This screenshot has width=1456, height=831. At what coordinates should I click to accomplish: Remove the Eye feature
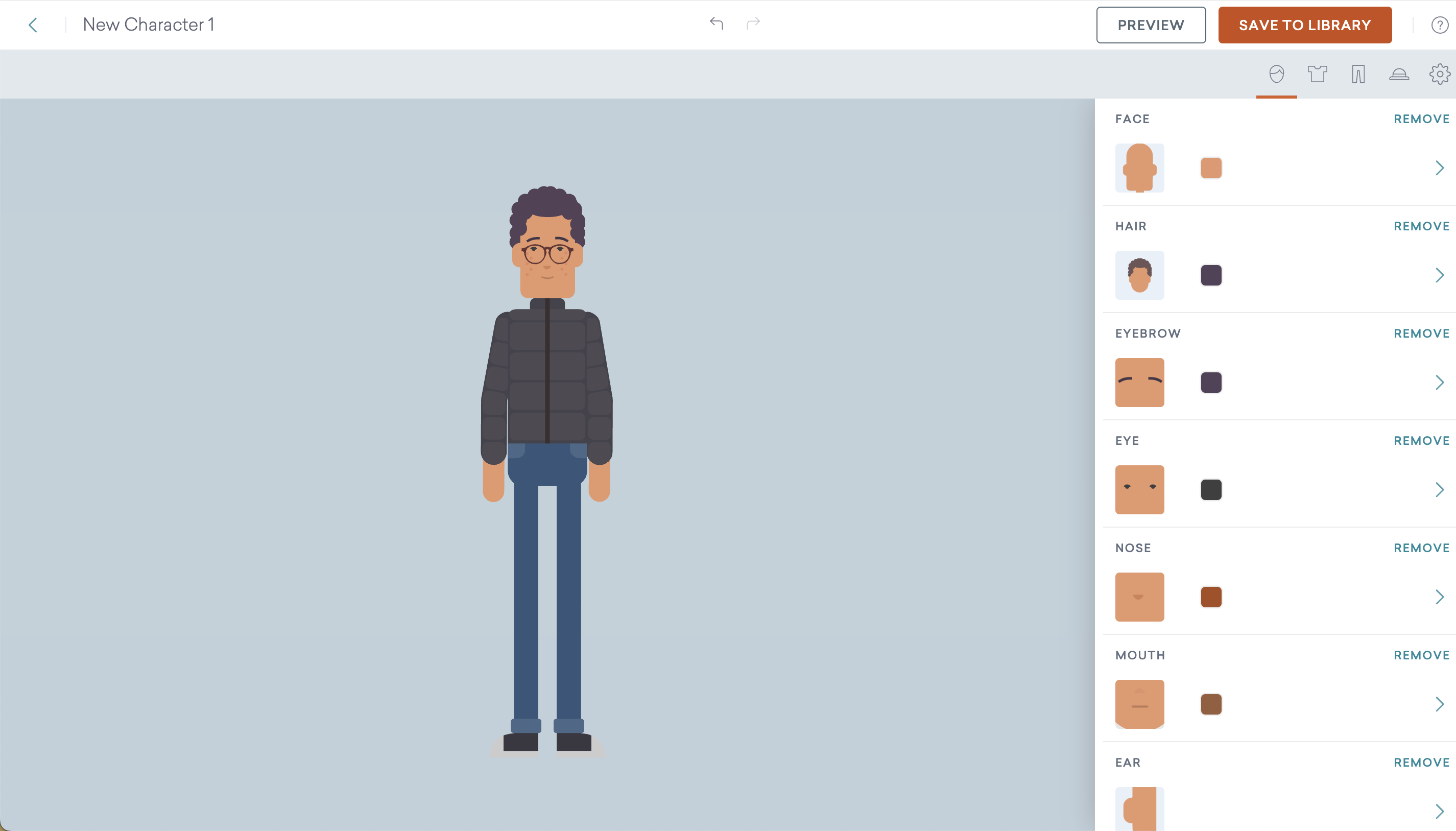[1421, 441]
